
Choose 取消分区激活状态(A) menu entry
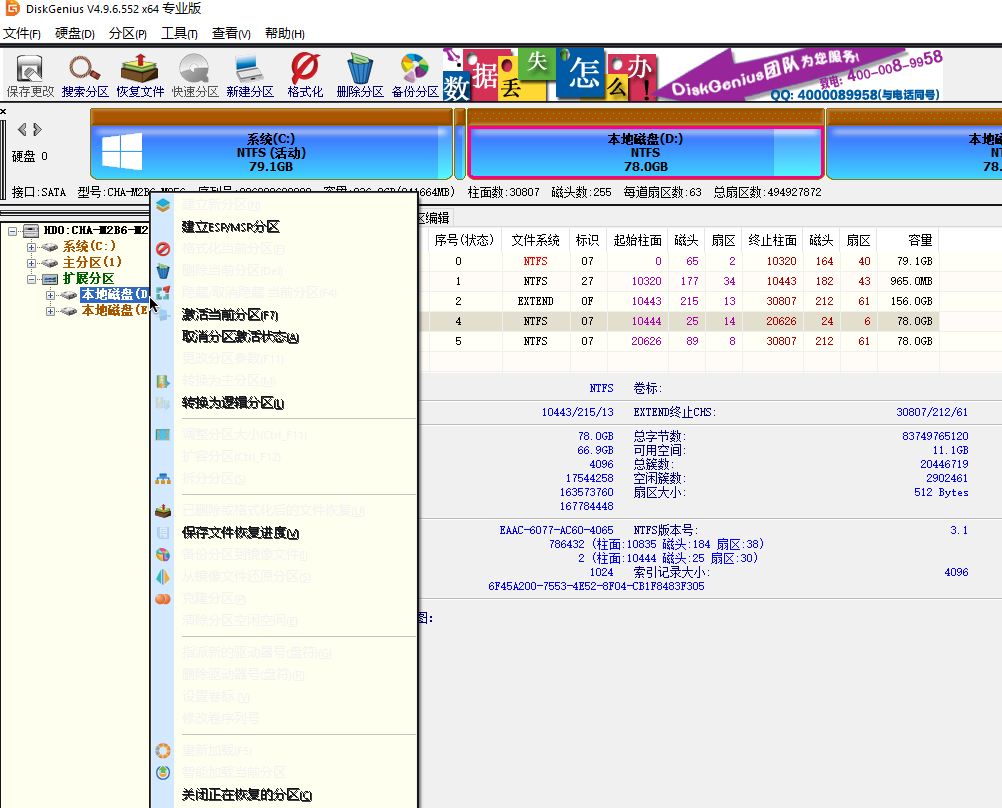click(x=240, y=337)
